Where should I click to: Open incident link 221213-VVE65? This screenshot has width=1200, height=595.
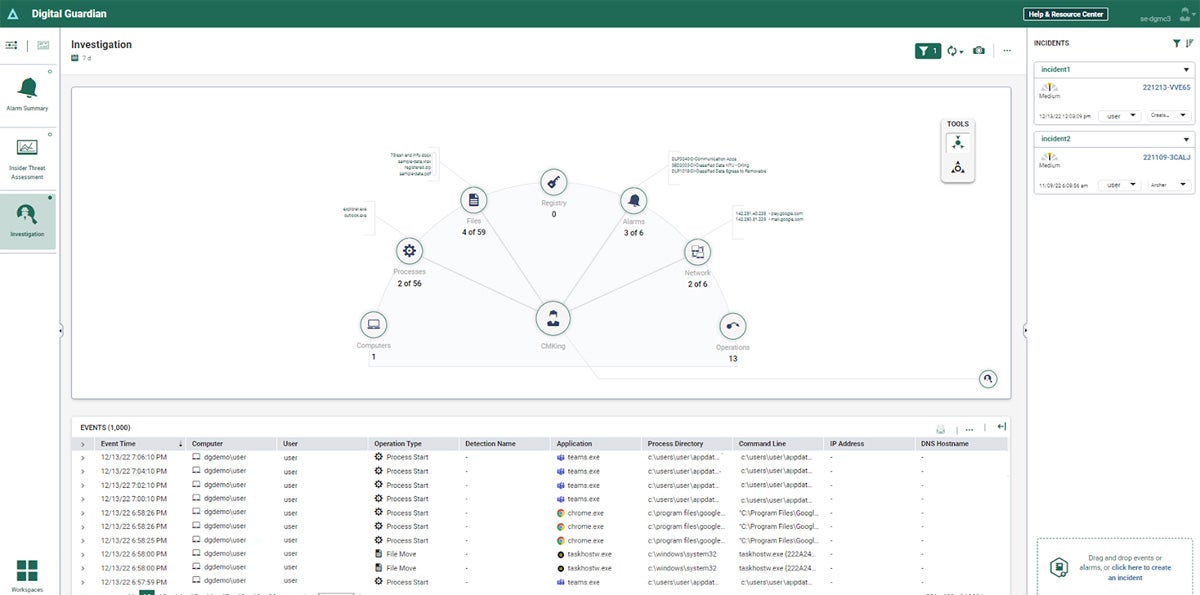pos(1166,87)
